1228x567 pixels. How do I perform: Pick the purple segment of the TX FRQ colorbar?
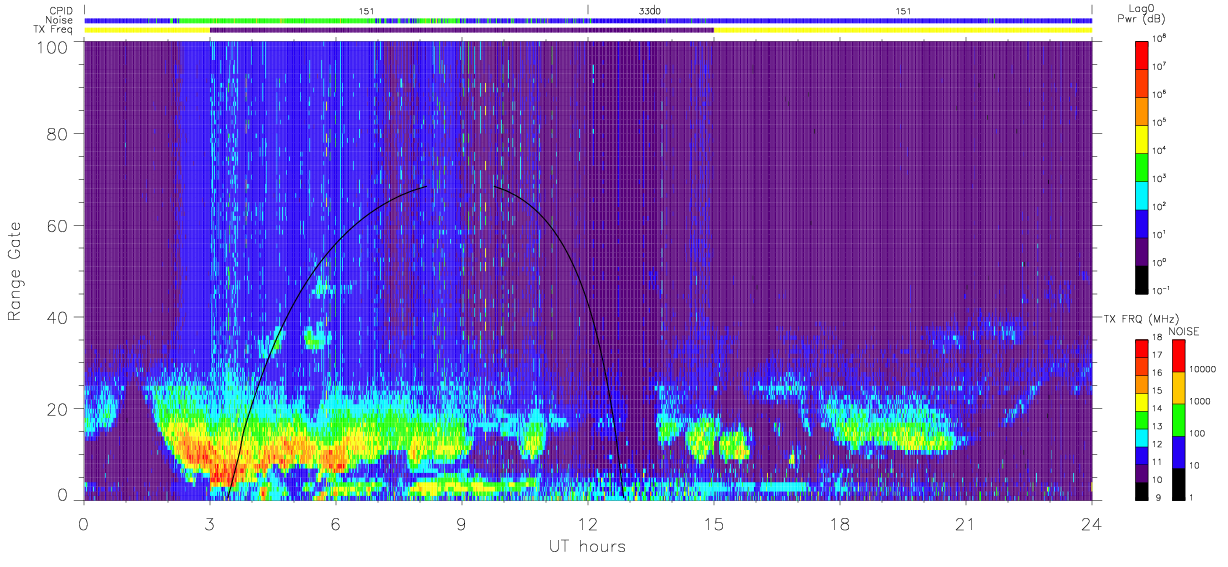(x=1143, y=474)
